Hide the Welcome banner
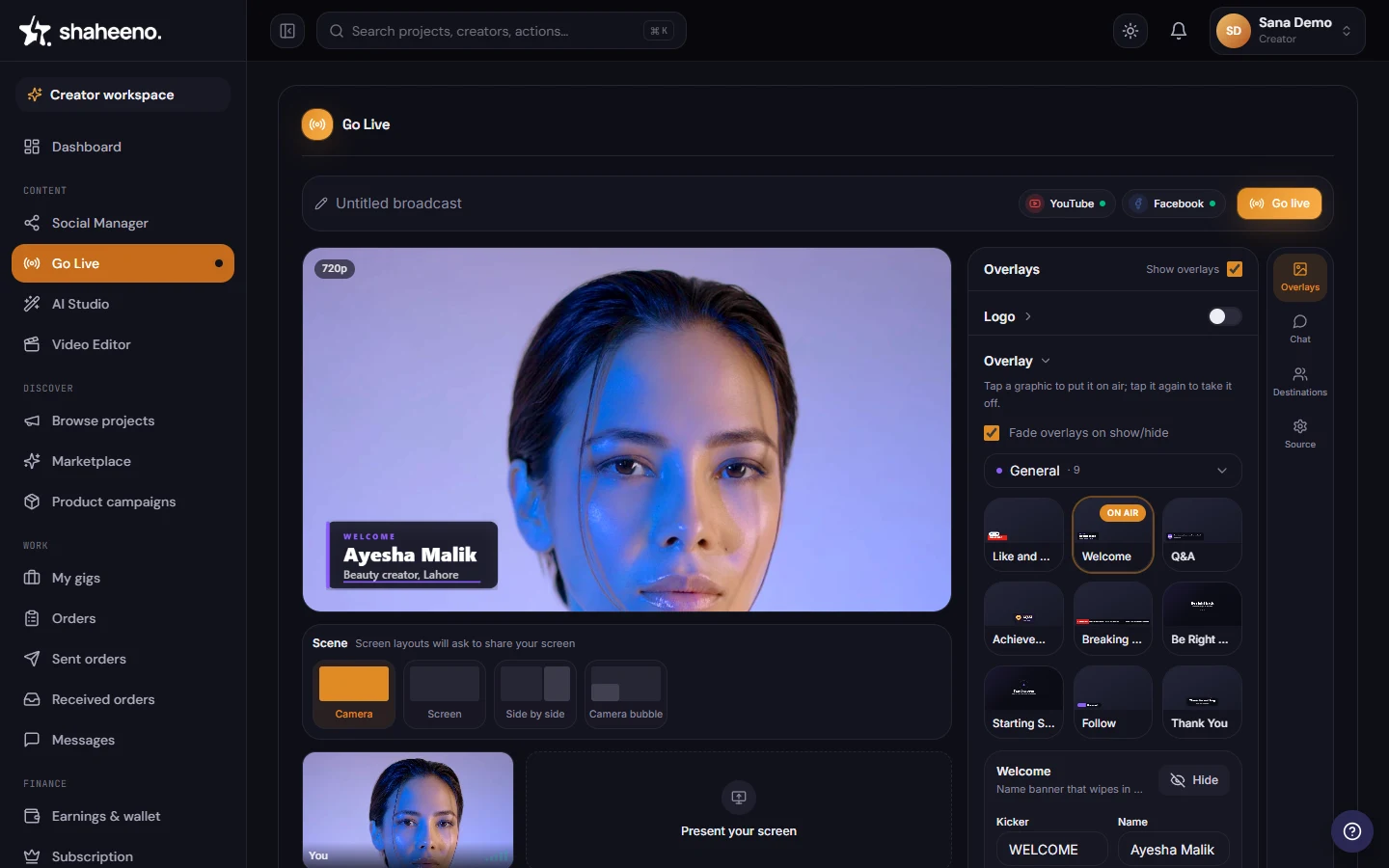Screen dimensions: 1389x868 click(1194, 780)
